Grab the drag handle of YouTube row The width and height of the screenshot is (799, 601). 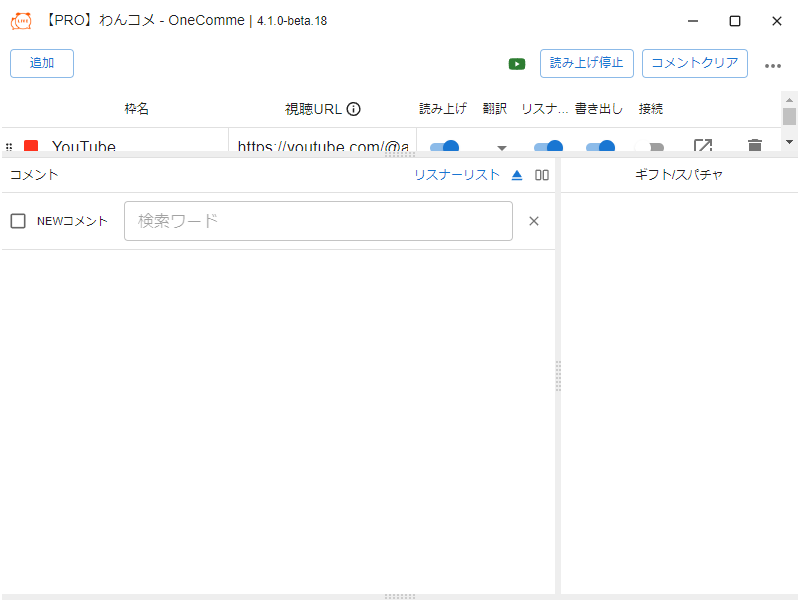pos(9,147)
